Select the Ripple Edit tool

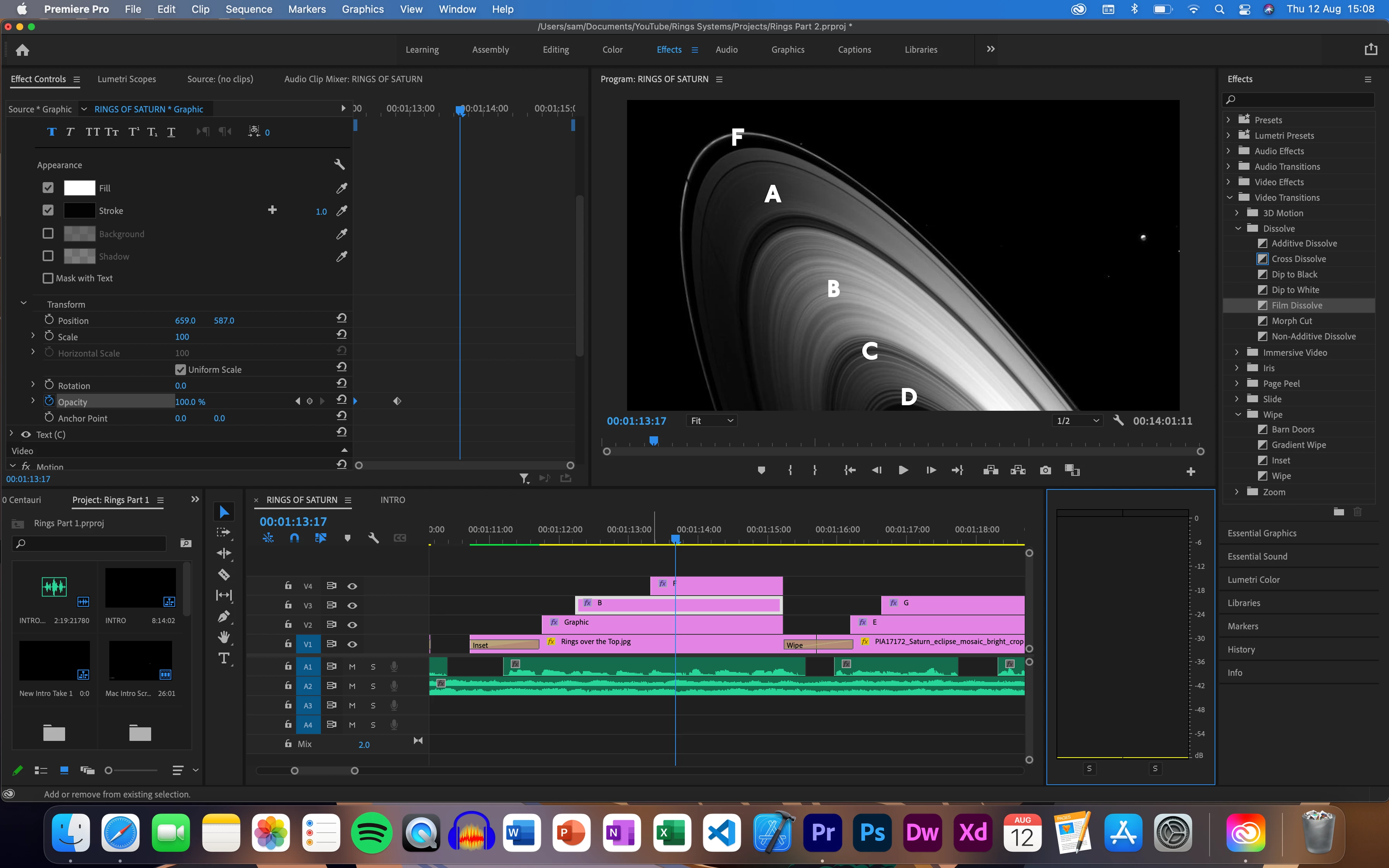coord(224,553)
